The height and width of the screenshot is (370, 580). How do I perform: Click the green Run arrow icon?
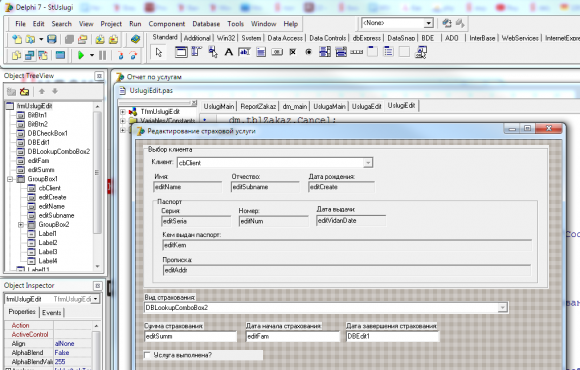coord(81,56)
